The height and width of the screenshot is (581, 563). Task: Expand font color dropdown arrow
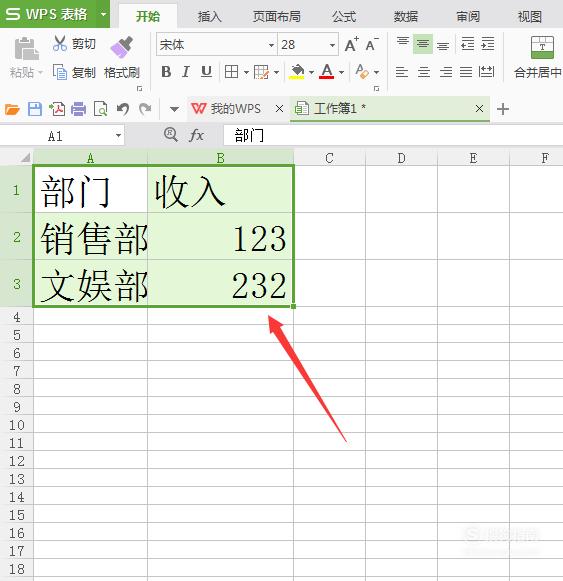(x=341, y=72)
